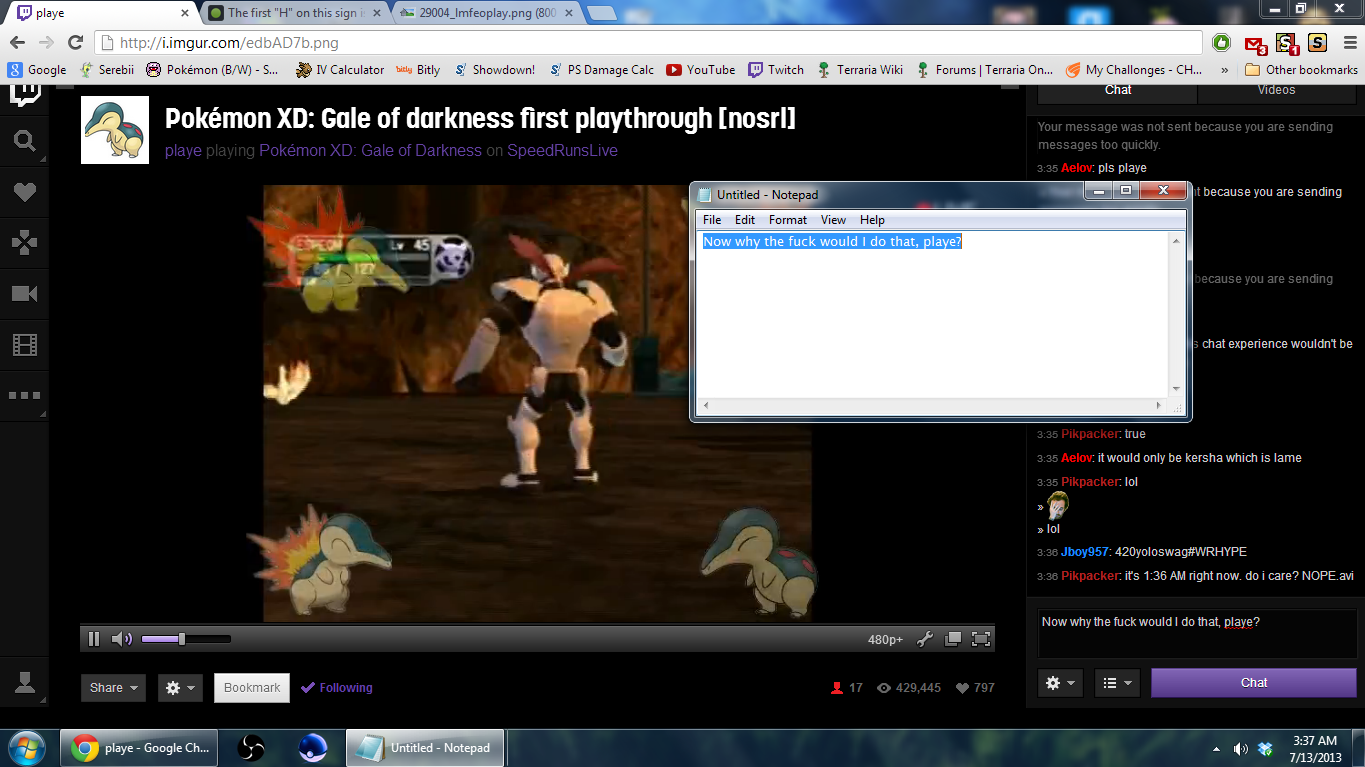Open the stream player settings wrench

(x=925, y=639)
